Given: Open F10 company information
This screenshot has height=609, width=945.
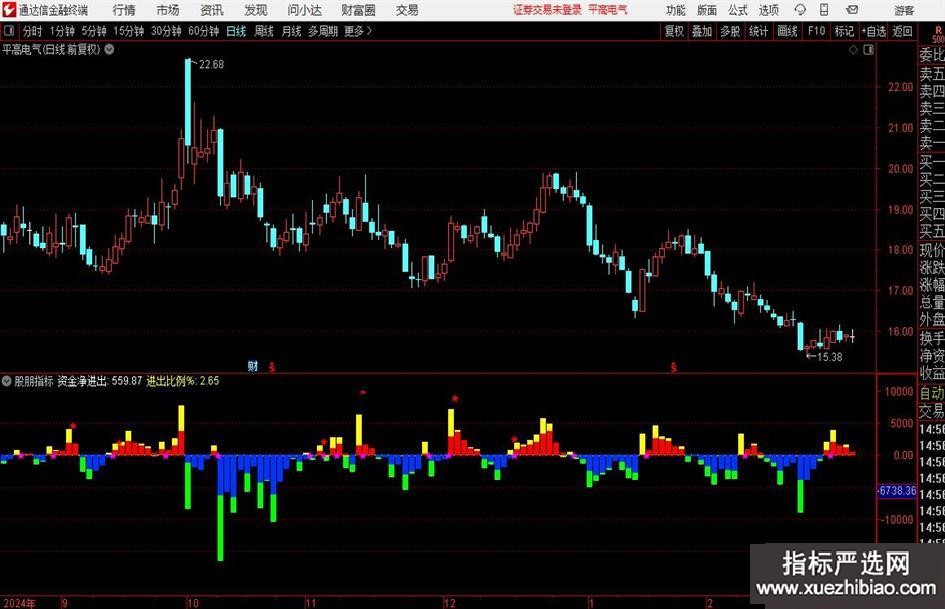Looking at the screenshot, I should click(816, 31).
